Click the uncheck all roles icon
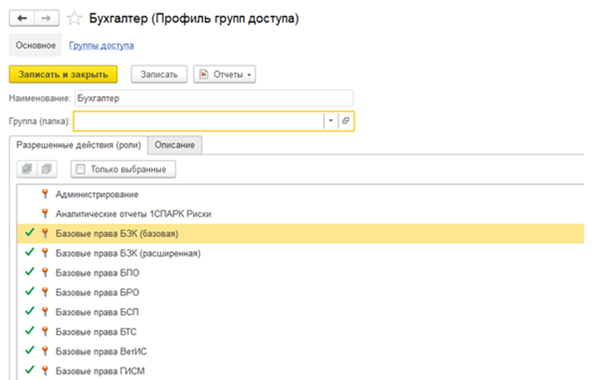Image resolution: width=601 pixels, height=380 pixels. [x=47, y=169]
